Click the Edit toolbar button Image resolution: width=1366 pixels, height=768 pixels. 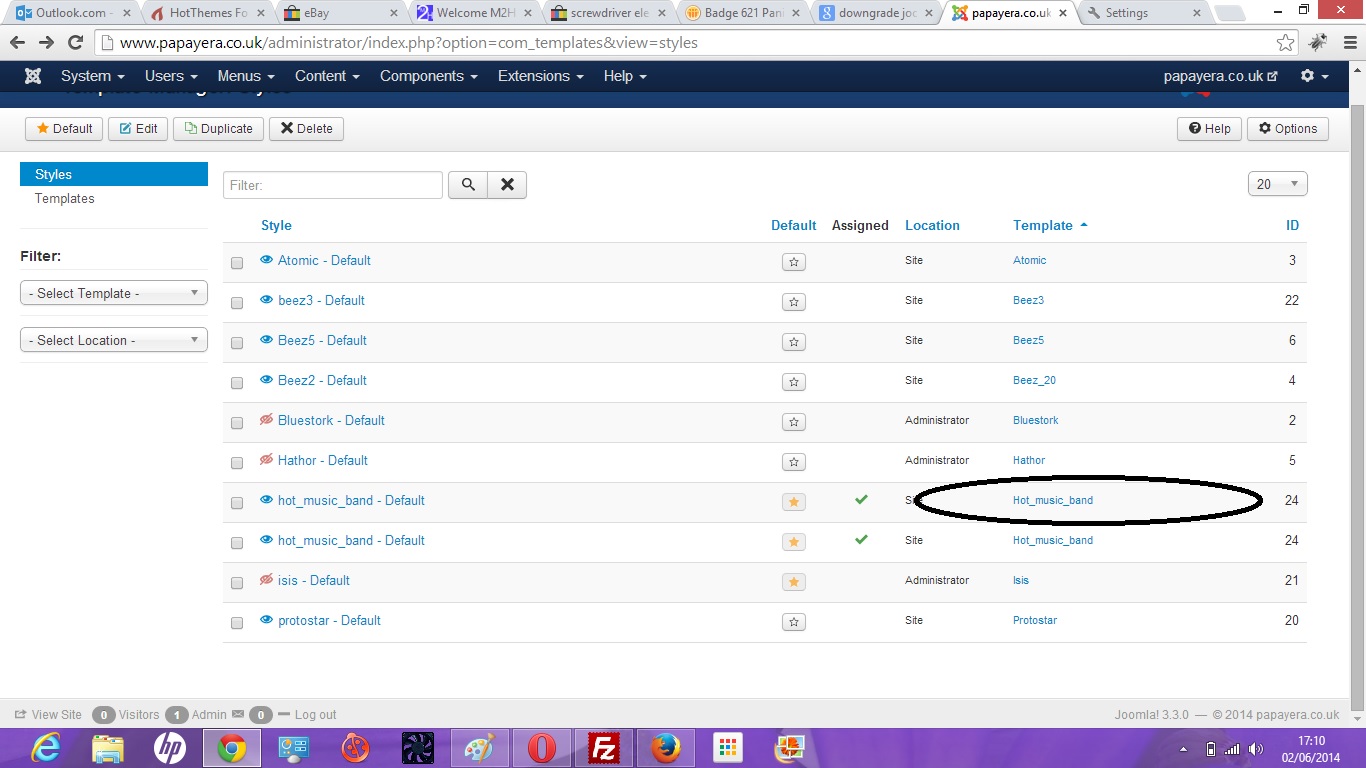click(x=138, y=128)
